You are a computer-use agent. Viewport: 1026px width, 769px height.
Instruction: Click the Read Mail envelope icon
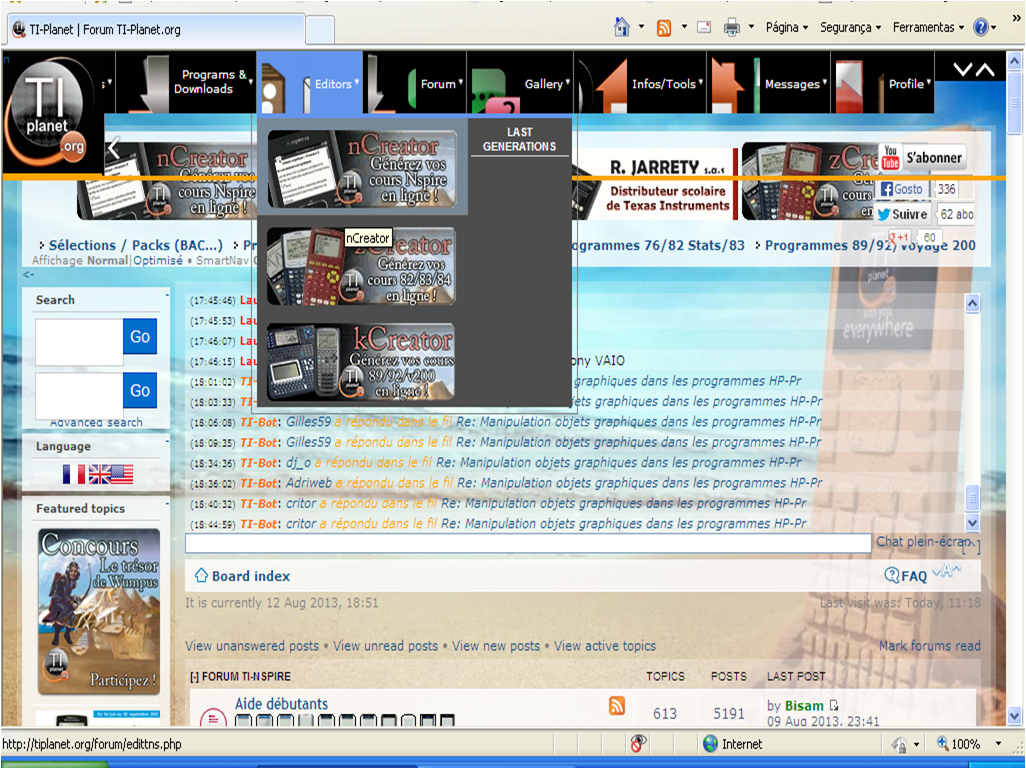[x=704, y=27]
